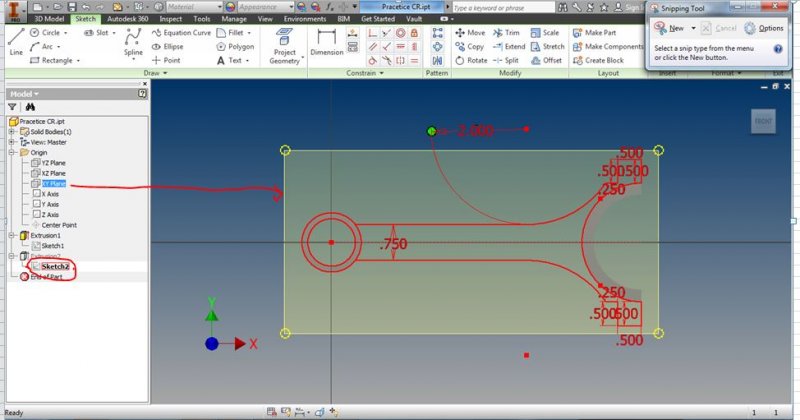Select the Stretch tool
Screen dimensions: 800x420
[x=547, y=46]
